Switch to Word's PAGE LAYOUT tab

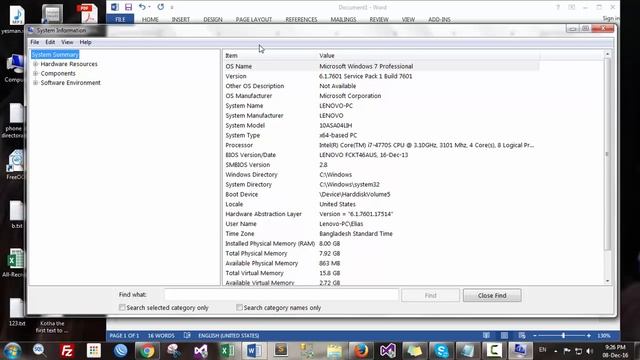[x=253, y=19]
